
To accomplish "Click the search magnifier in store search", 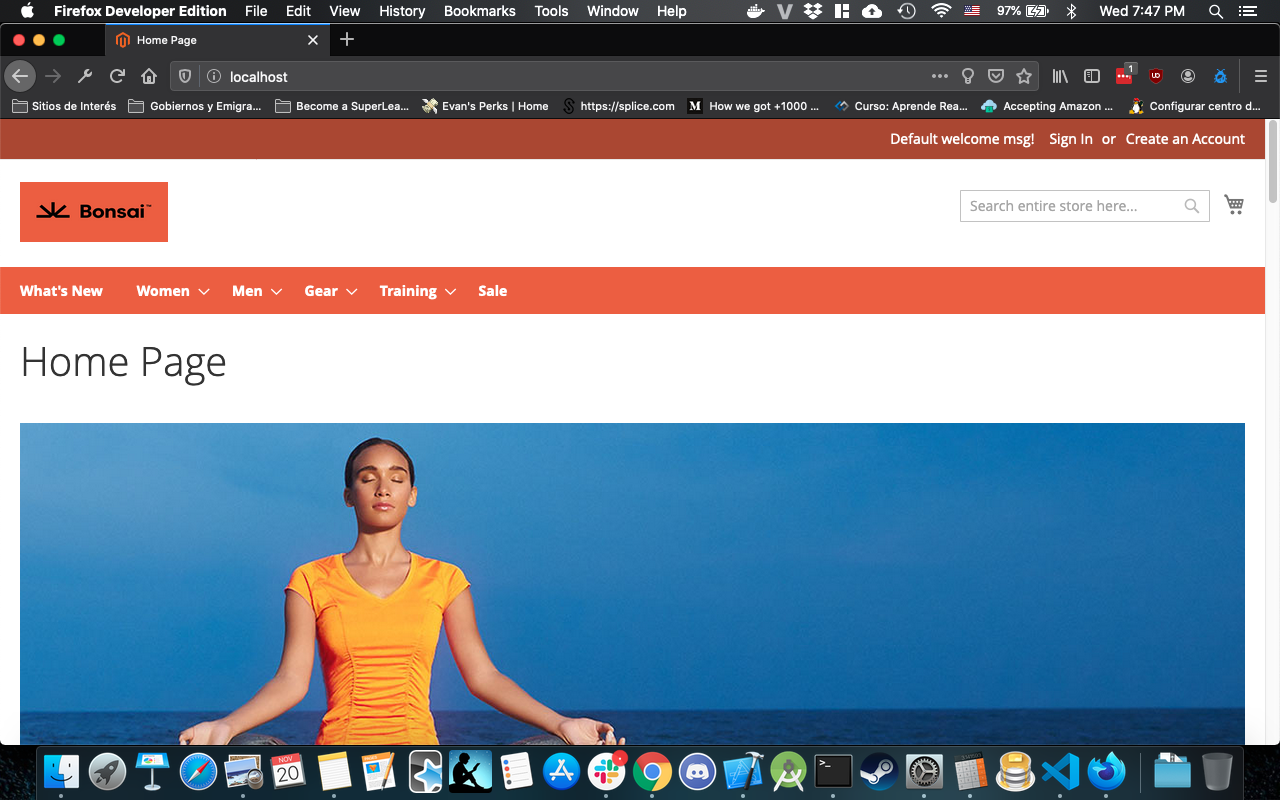I will tap(1191, 206).
